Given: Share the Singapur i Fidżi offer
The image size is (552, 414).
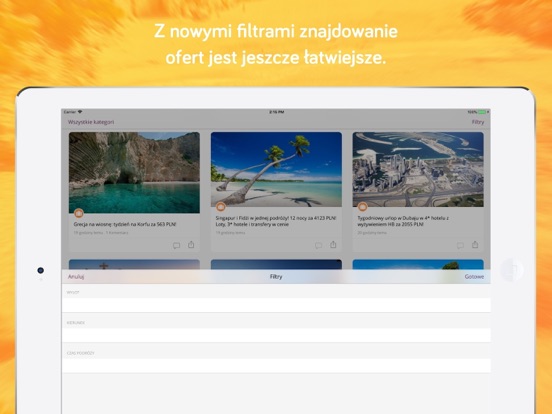Looking at the screenshot, I should (x=333, y=244).
